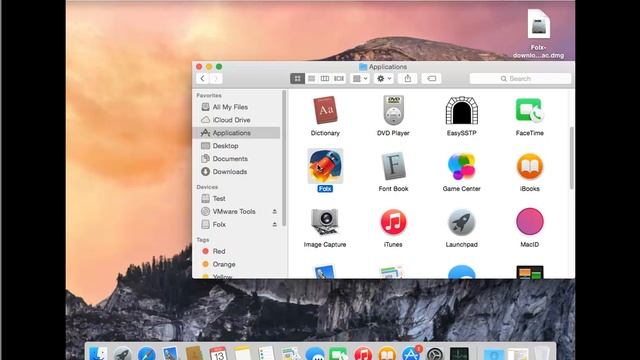Open Finder from the Dock
Screen dimensions: 640x360
(x=98, y=353)
